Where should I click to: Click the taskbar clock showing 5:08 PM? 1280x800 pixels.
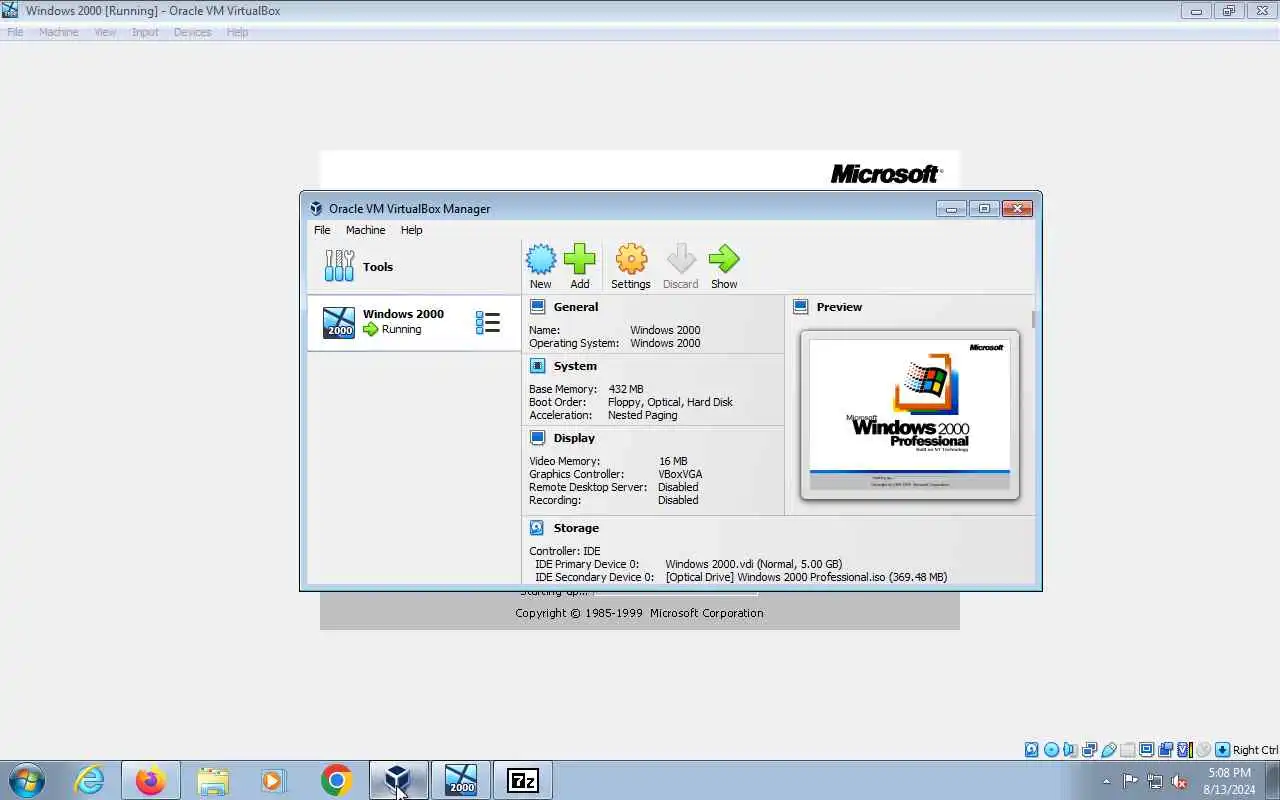click(x=1229, y=781)
